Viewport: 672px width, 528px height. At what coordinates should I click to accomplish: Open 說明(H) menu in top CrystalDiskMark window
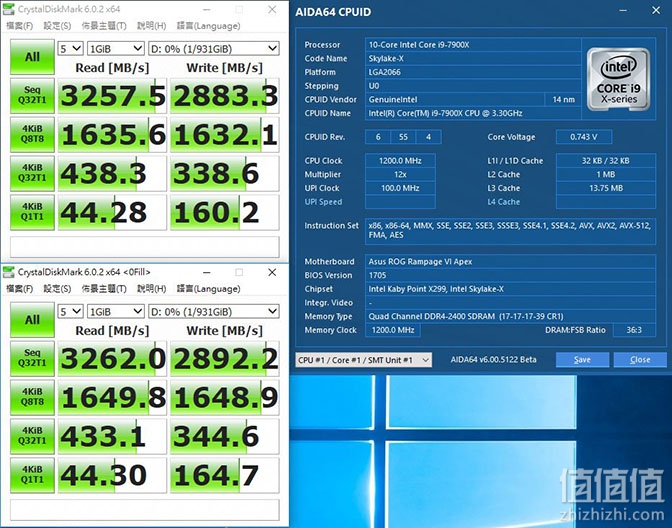point(151,26)
